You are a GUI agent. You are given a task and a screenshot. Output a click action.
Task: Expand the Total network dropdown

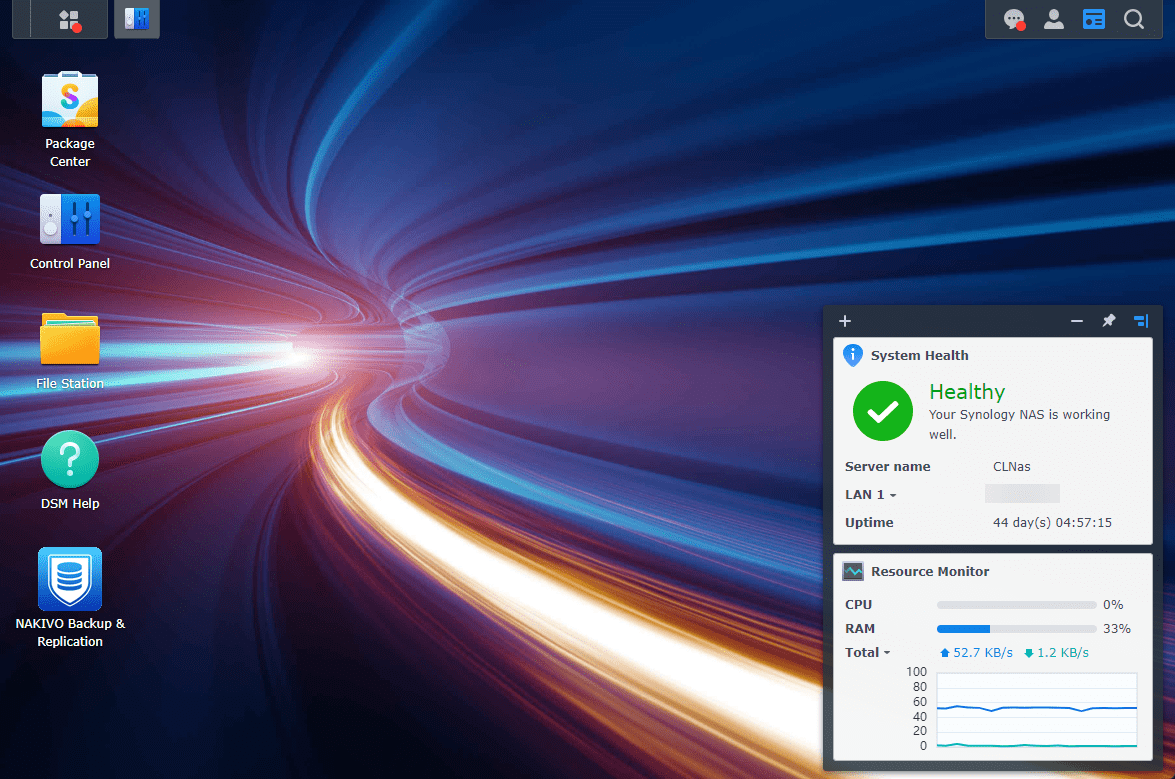tap(867, 653)
